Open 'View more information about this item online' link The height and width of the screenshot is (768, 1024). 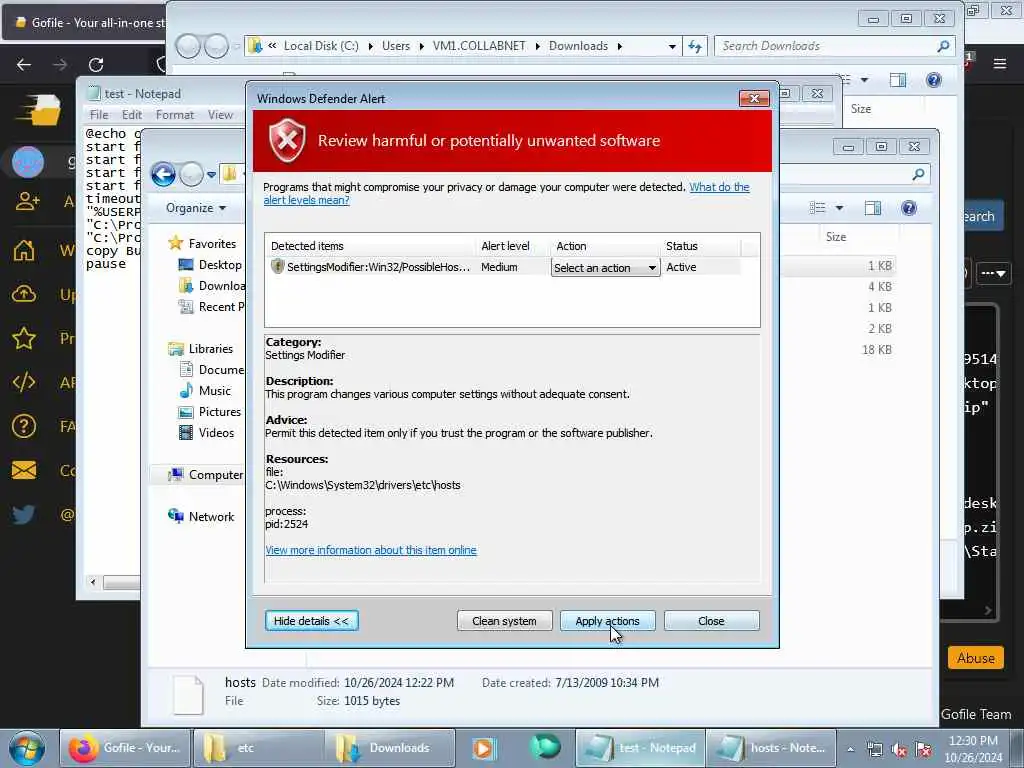pyautogui.click(x=371, y=550)
